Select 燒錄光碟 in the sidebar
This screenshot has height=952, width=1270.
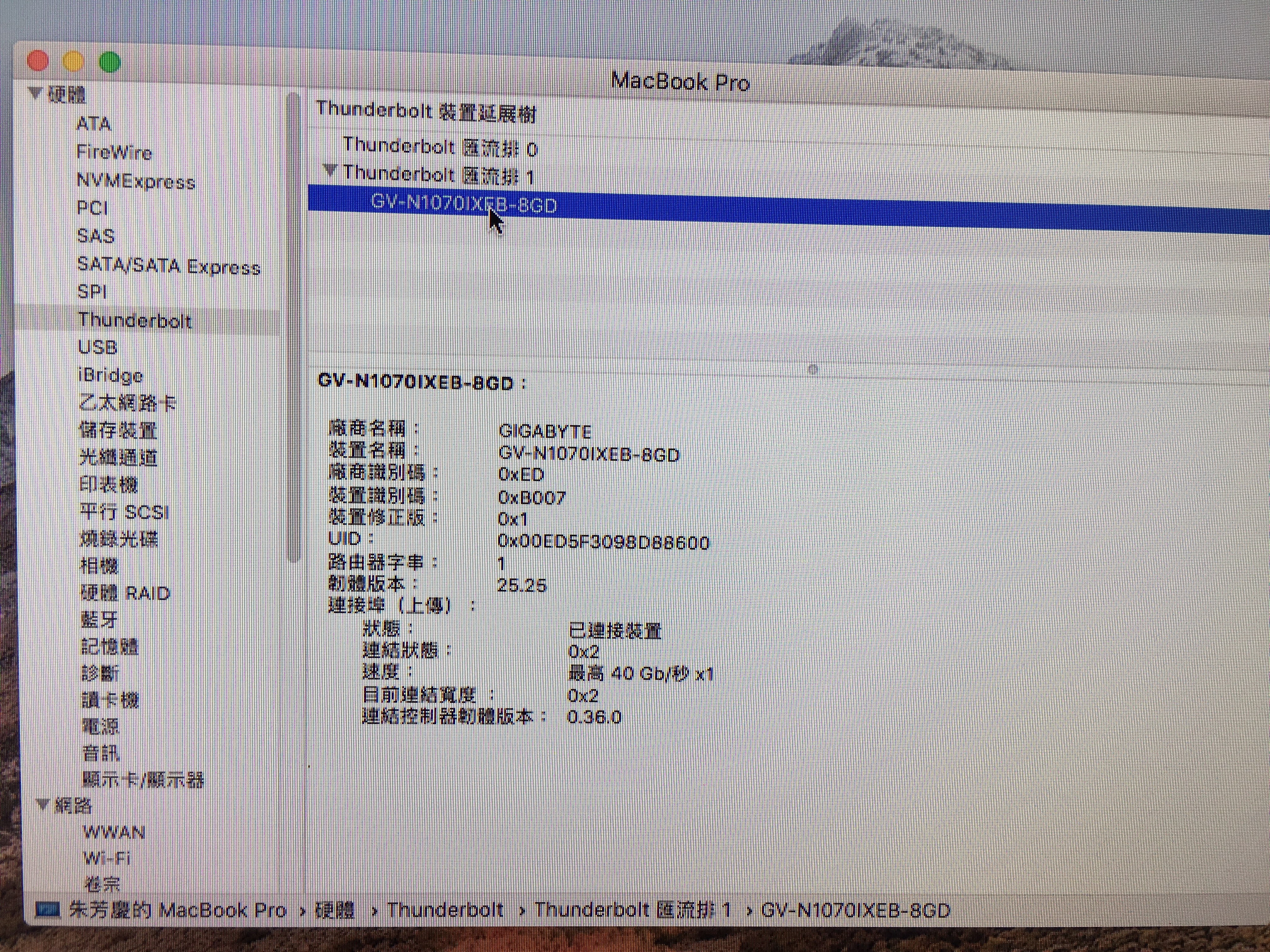(x=119, y=539)
